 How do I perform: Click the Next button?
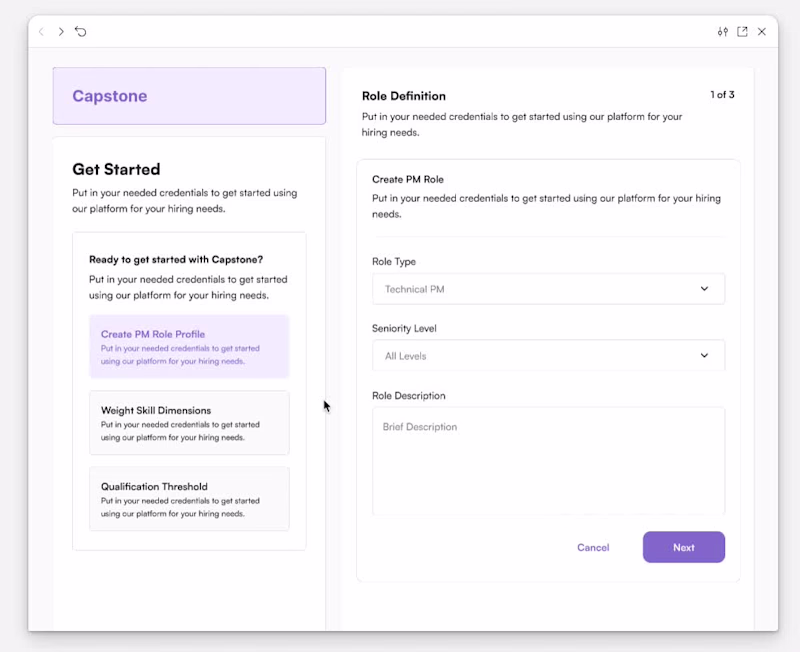(684, 547)
